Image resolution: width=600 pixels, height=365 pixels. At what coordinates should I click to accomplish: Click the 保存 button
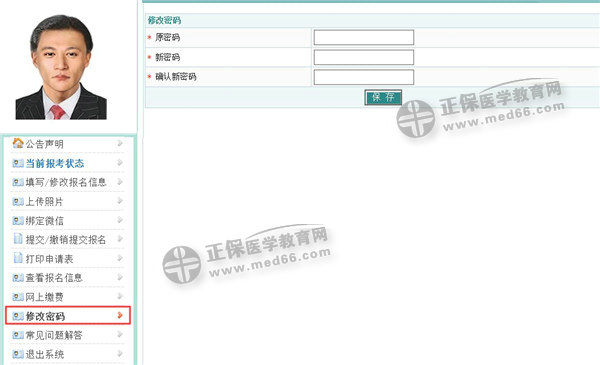click(x=383, y=97)
